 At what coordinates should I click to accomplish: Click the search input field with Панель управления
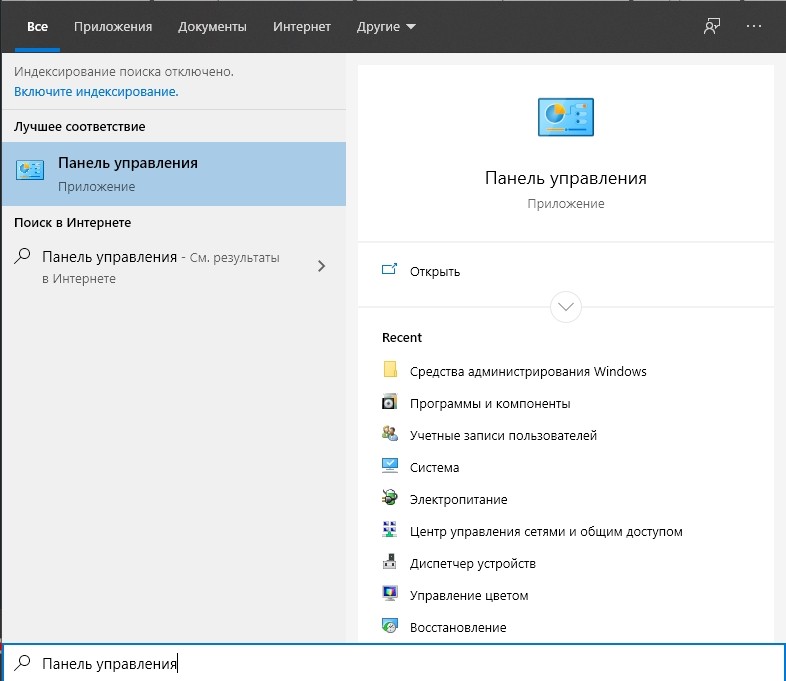pyautogui.click(x=394, y=662)
